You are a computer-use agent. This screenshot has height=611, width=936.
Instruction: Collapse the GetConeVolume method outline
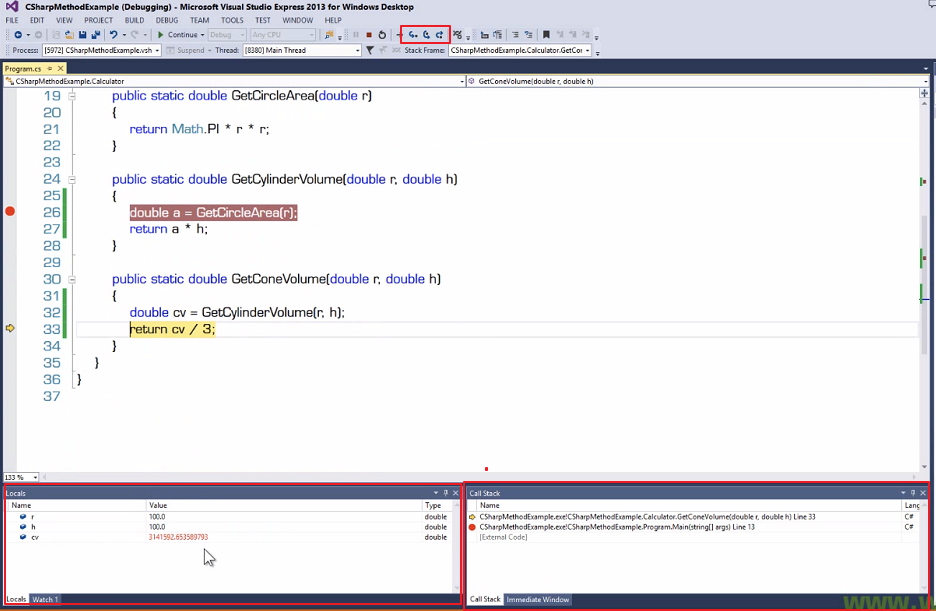(72, 279)
